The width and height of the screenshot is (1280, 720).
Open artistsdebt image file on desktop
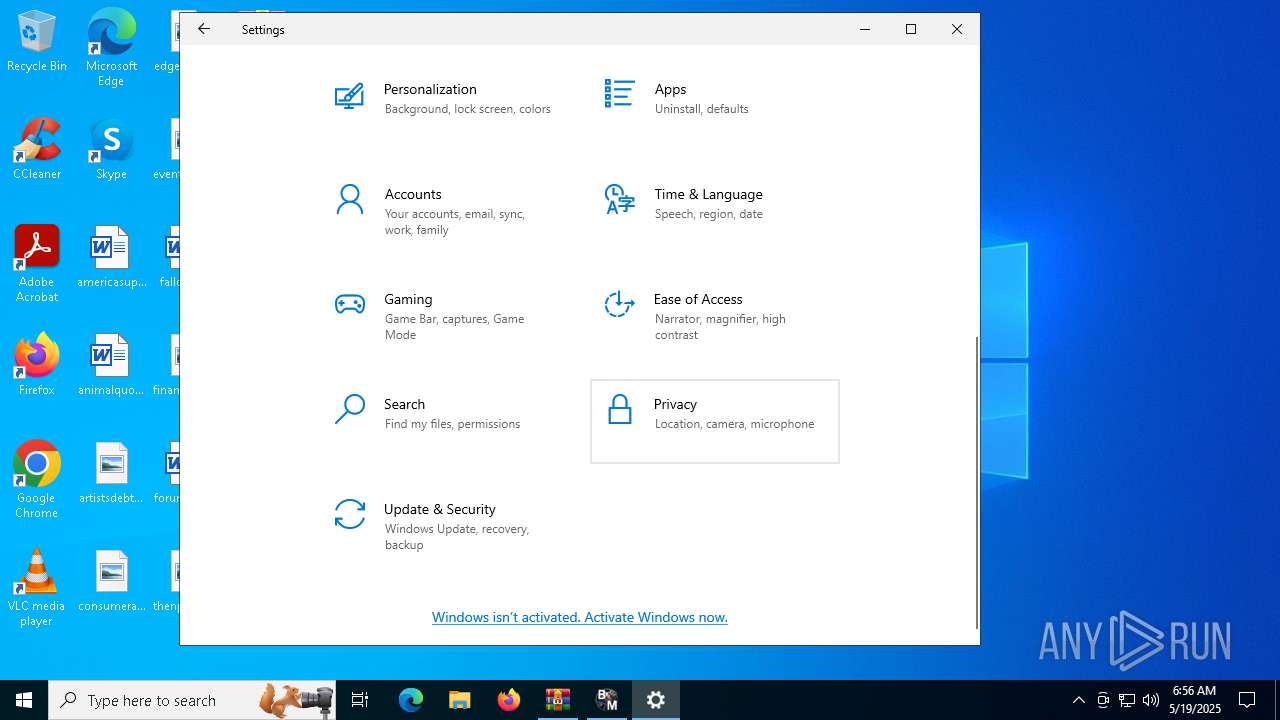click(111, 473)
